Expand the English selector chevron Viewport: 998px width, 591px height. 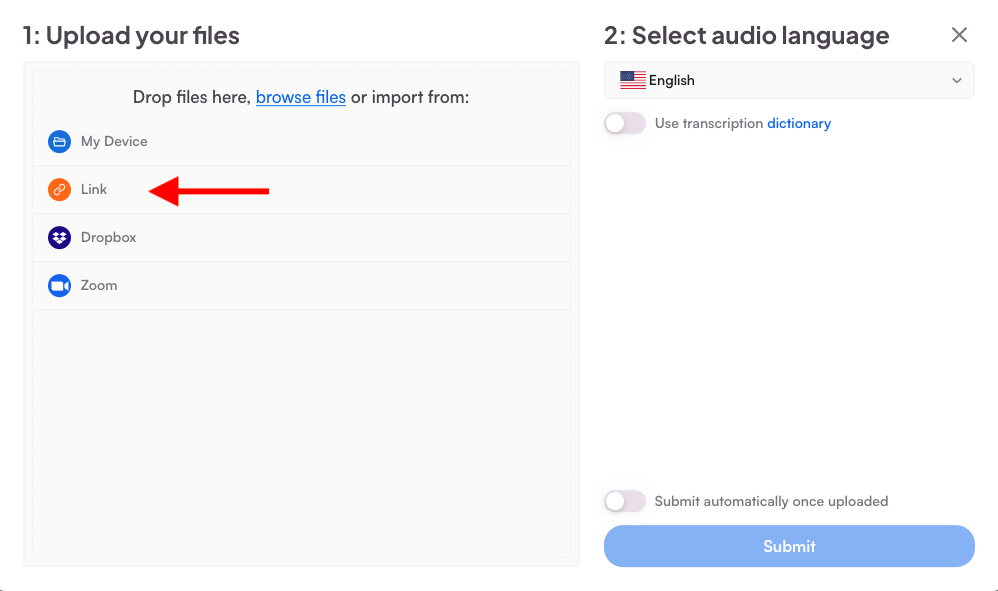956,80
